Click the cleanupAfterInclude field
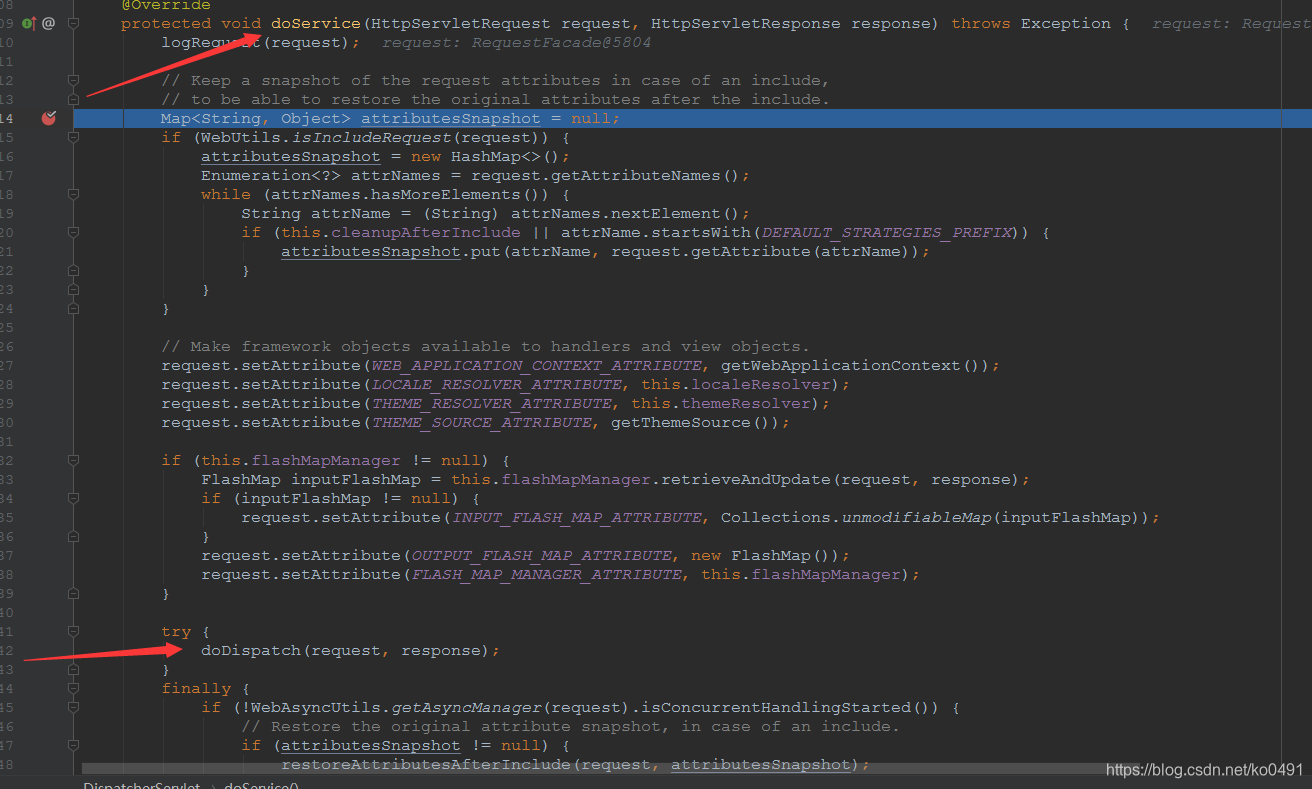This screenshot has height=789, width=1312. 425,232
